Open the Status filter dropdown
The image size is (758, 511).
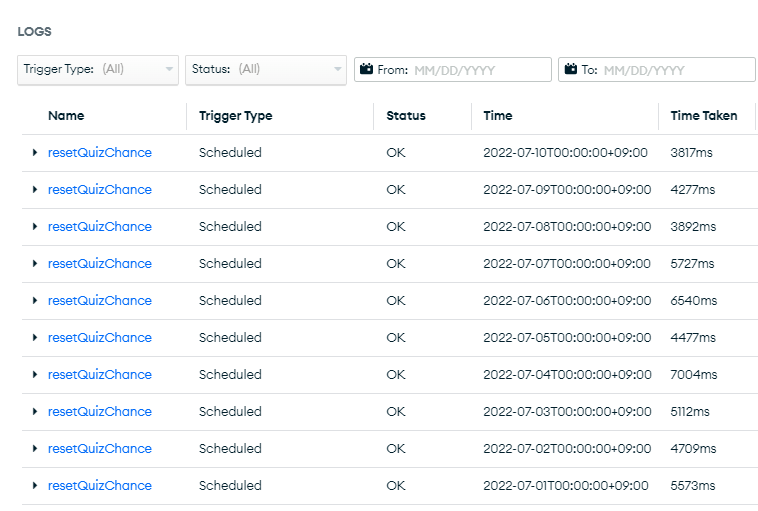[x=266, y=70]
